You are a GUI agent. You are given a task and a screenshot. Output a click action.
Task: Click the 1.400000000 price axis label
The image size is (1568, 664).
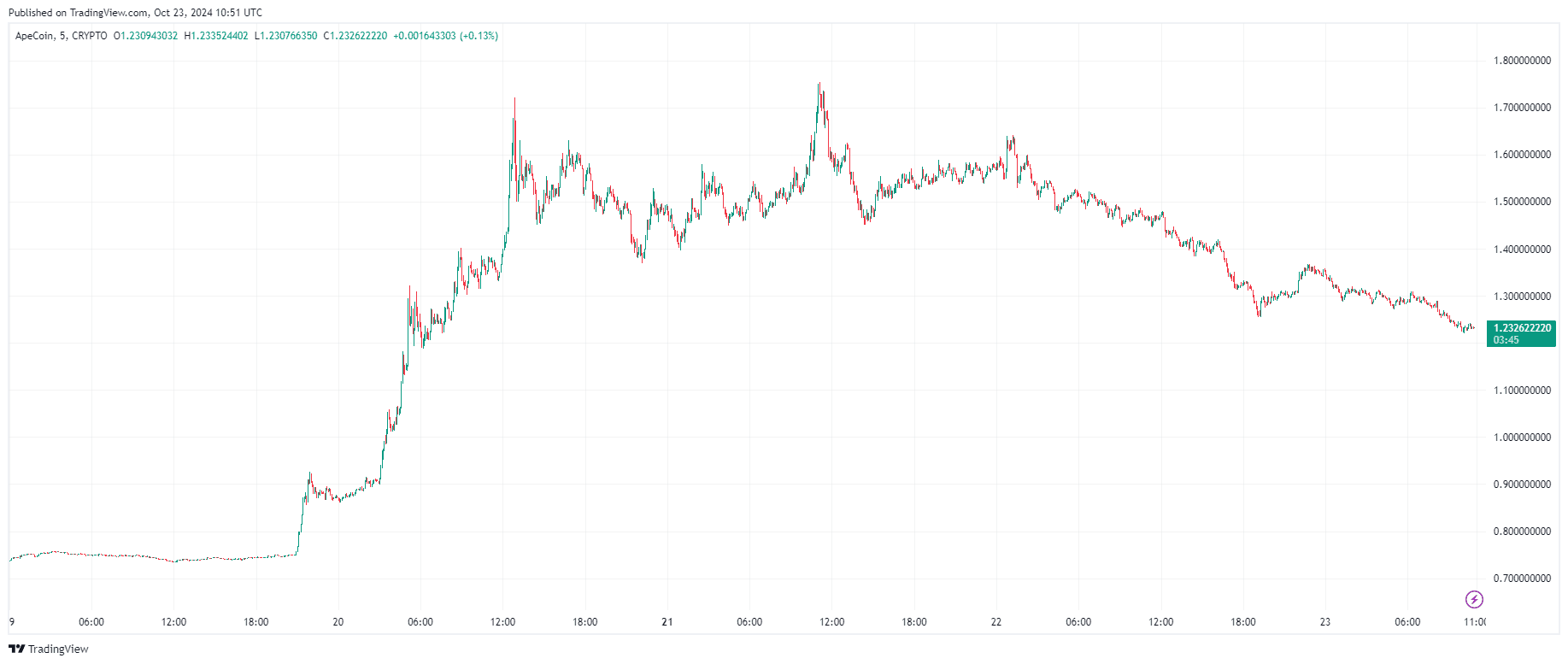click(x=1522, y=250)
